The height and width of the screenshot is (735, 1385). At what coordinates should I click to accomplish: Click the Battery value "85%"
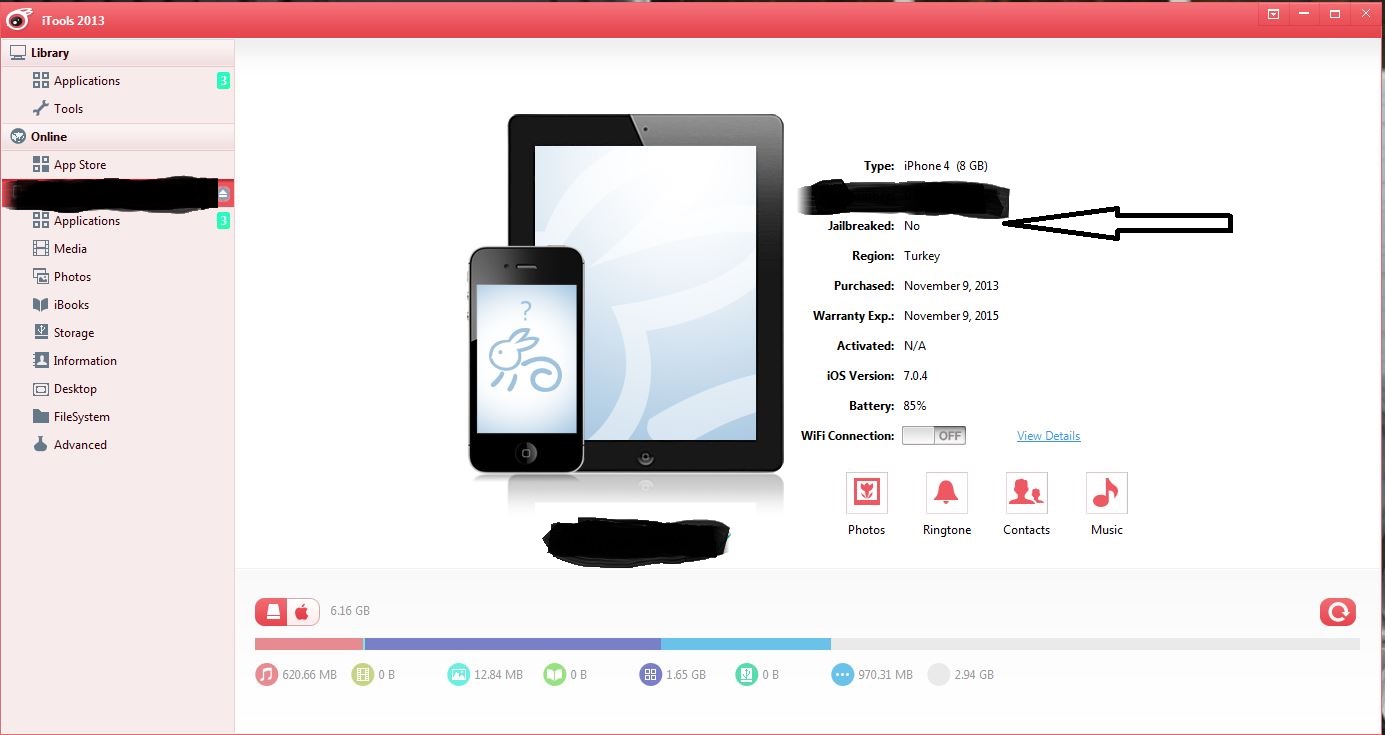[x=915, y=406]
